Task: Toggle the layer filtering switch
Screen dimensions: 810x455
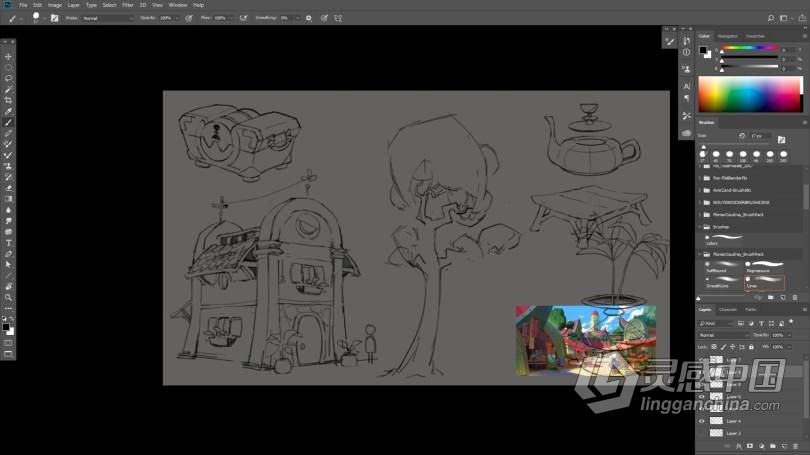Action: pyautogui.click(x=791, y=322)
